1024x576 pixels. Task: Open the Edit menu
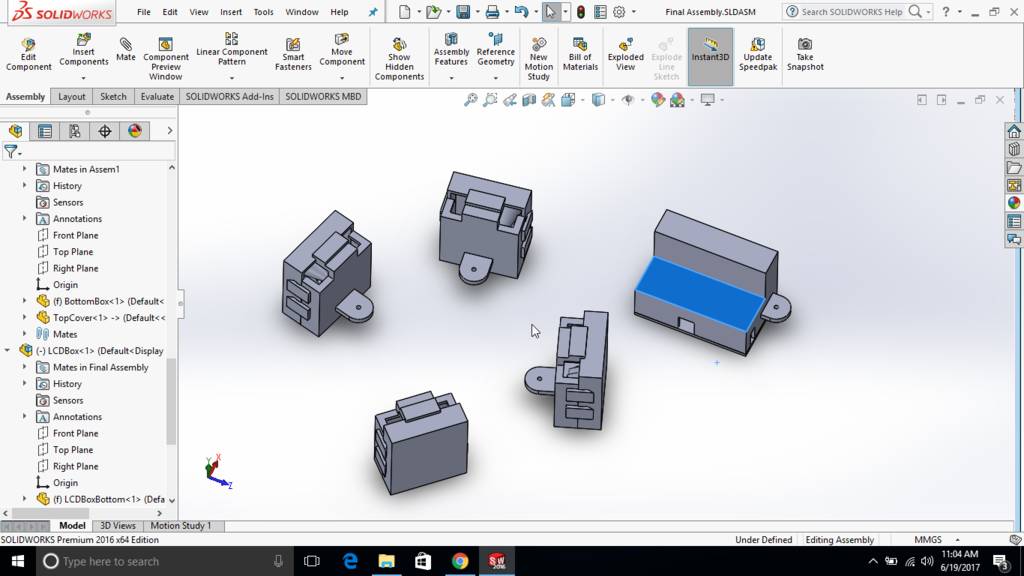(170, 12)
